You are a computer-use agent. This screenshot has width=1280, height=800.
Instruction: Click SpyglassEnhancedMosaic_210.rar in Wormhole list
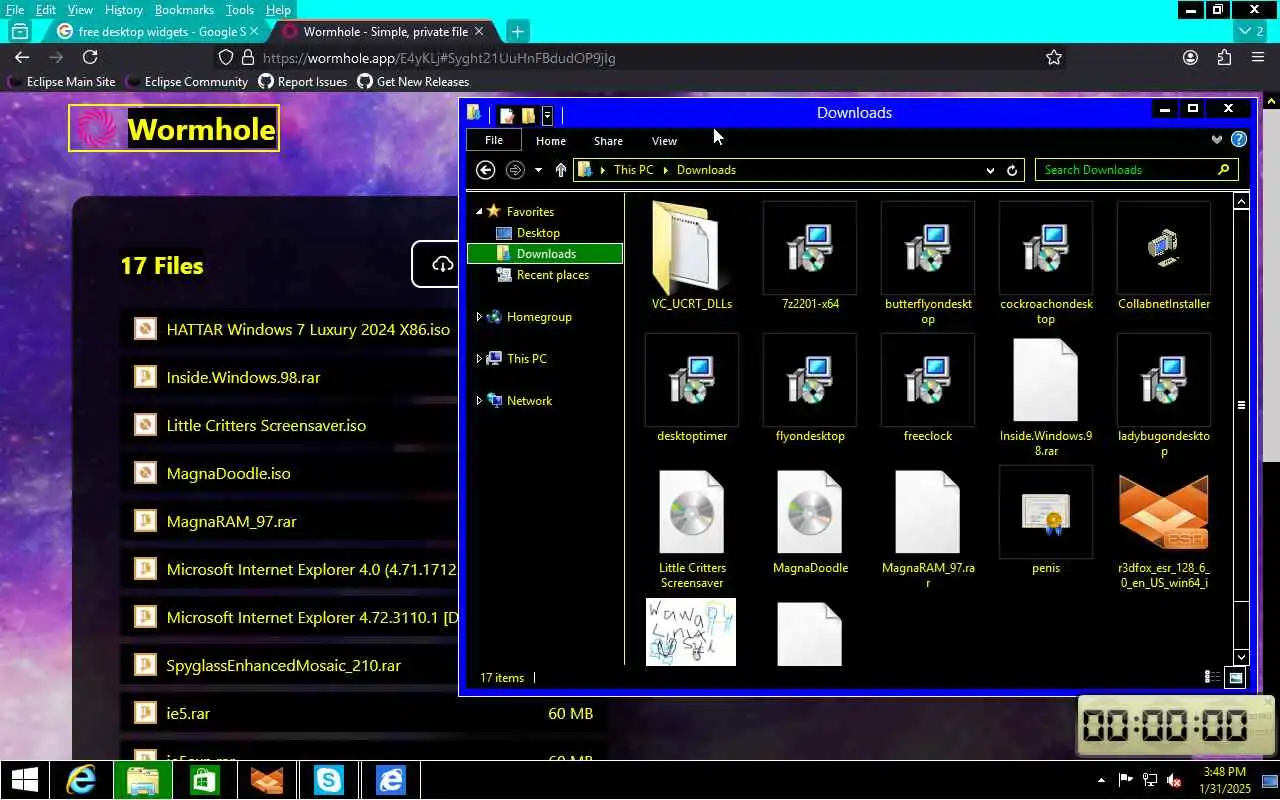tap(283, 665)
